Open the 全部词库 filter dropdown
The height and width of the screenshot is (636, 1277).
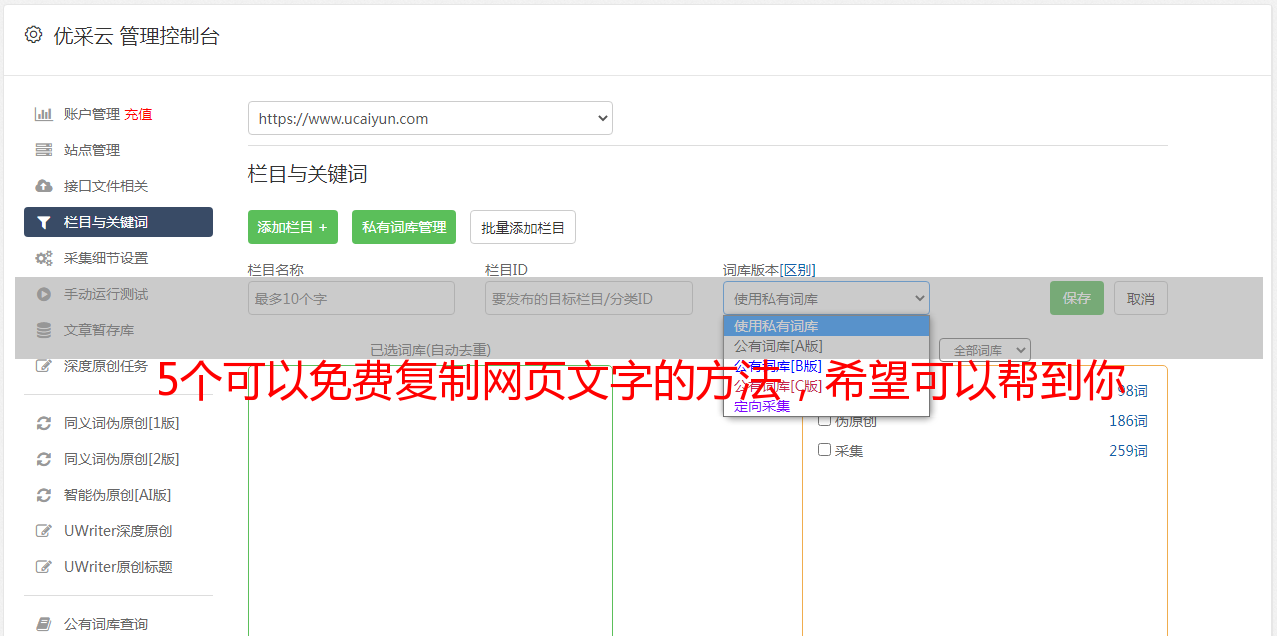coord(985,350)
